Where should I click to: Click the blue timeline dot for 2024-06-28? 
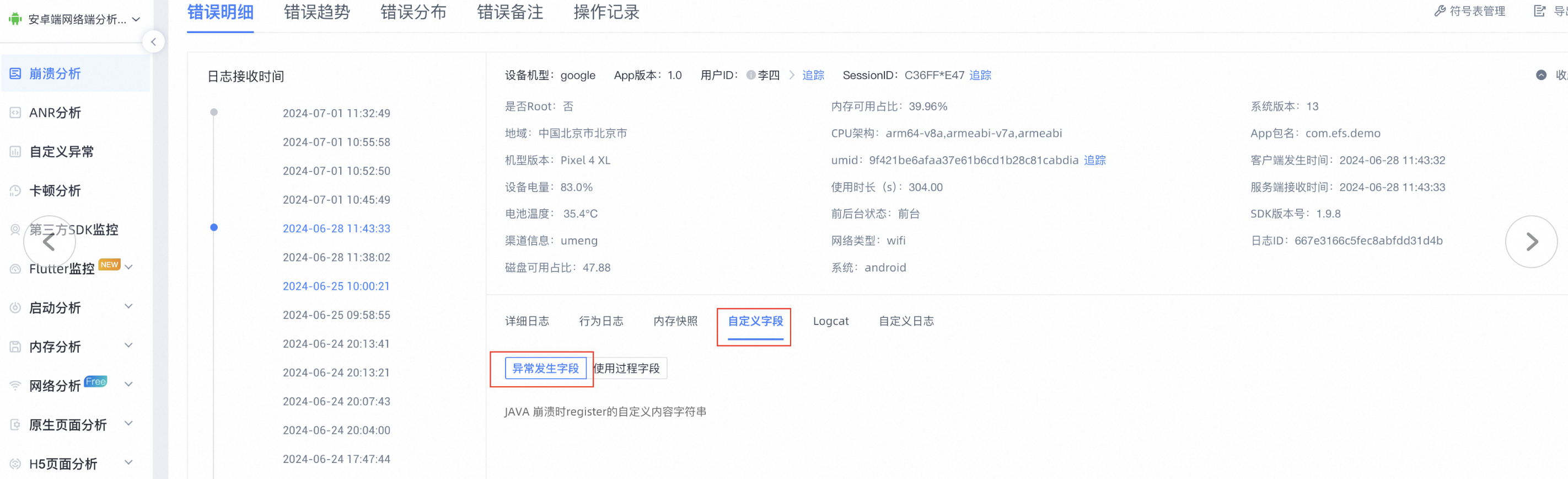point(214,227)
